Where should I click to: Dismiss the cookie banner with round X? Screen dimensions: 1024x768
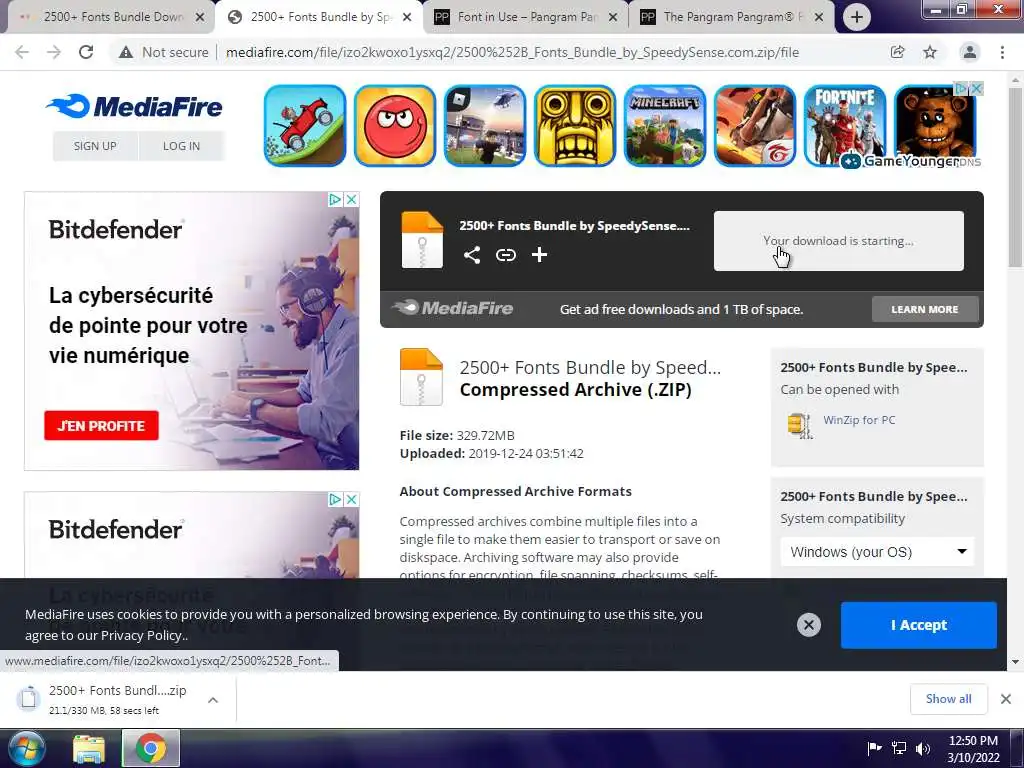click(x=808, y=625)
